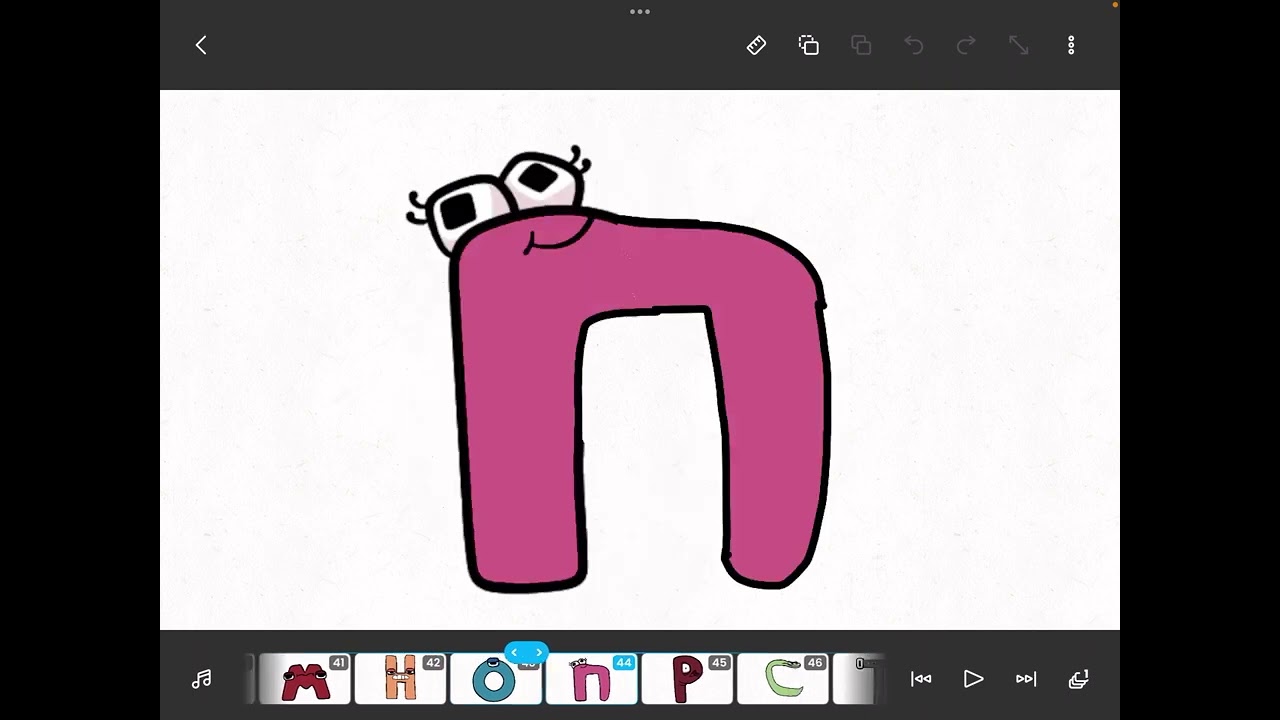The image size is (1280, 720).
Task: Select frame 41 with the red M
Action: tap(305, 679)
